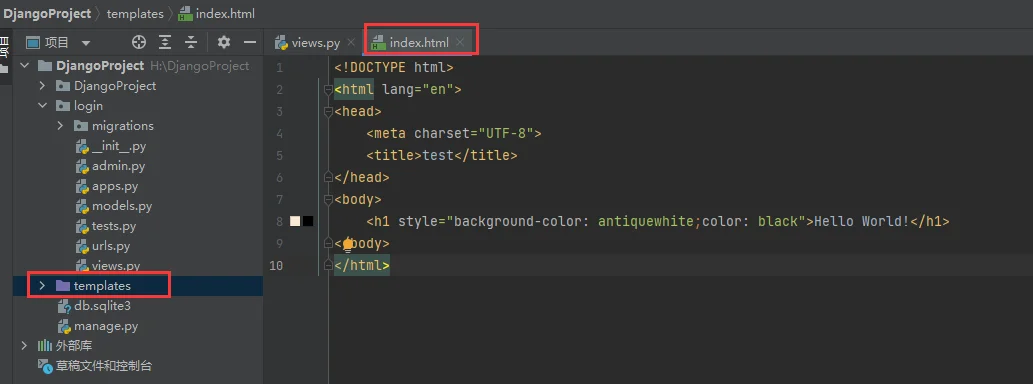The width and height of the screenshot is (1033, 384).
Task: Hide the project panel with minus icon
Action: coord(250,43)
